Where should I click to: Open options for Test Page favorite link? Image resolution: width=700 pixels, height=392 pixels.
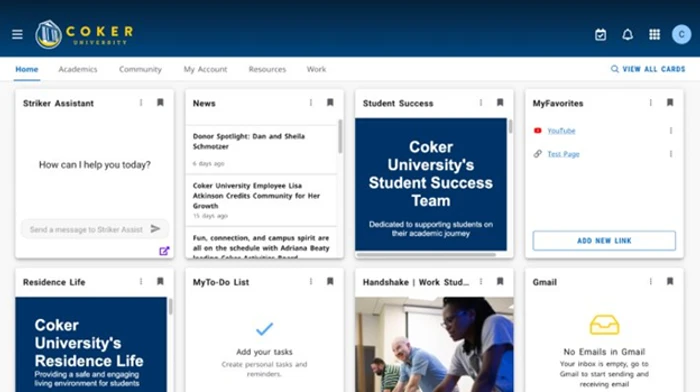[671, 154]
